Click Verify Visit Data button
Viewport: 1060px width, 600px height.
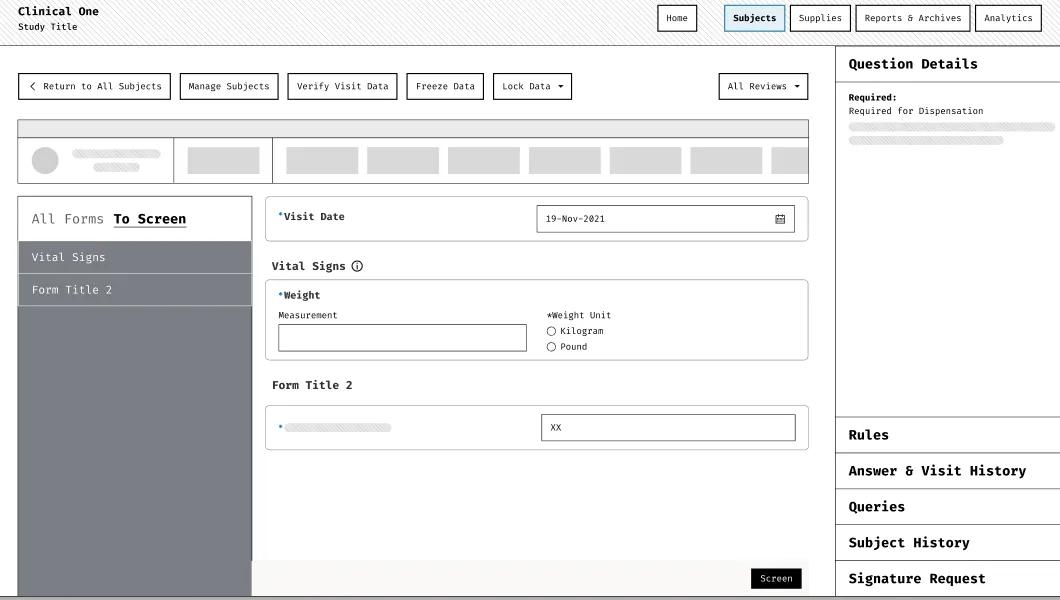(342, 86)
